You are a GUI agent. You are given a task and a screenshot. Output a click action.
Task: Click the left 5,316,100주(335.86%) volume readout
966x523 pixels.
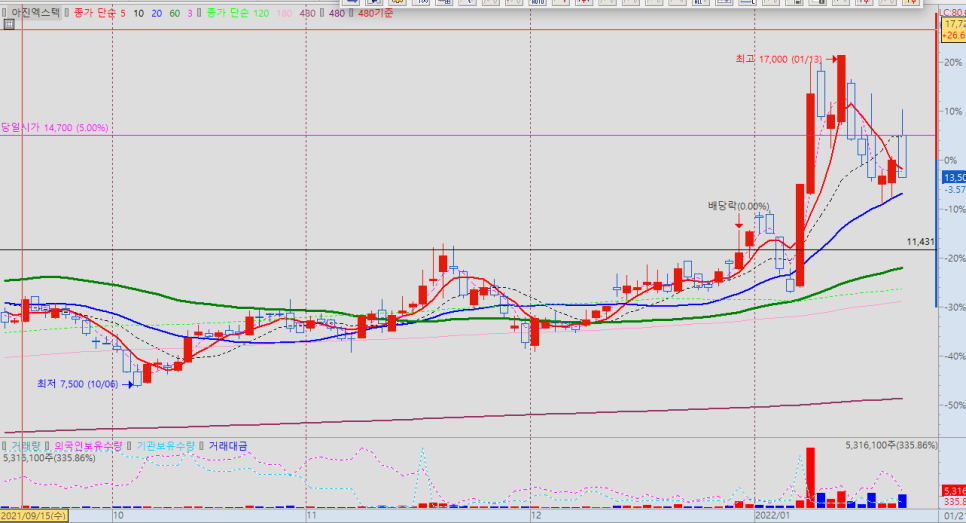pos(49,458)
